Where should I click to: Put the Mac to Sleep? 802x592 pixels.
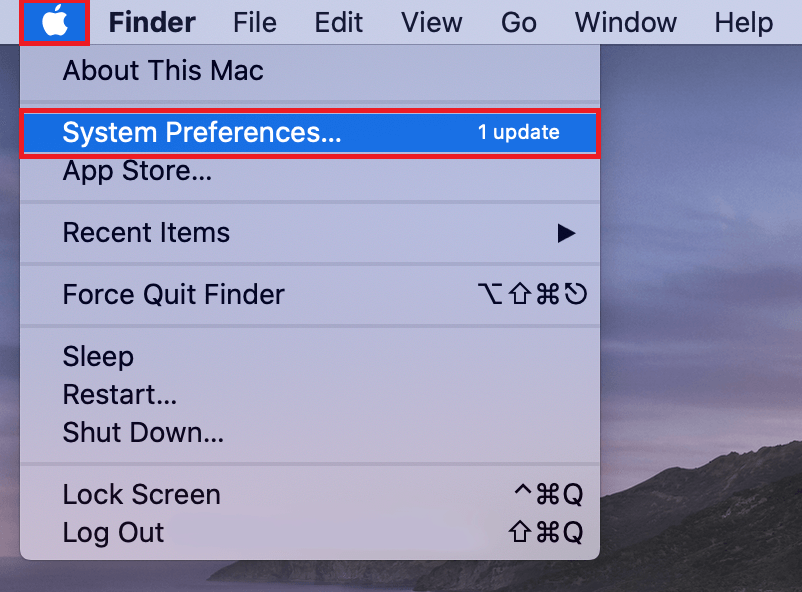click(95, 356)
